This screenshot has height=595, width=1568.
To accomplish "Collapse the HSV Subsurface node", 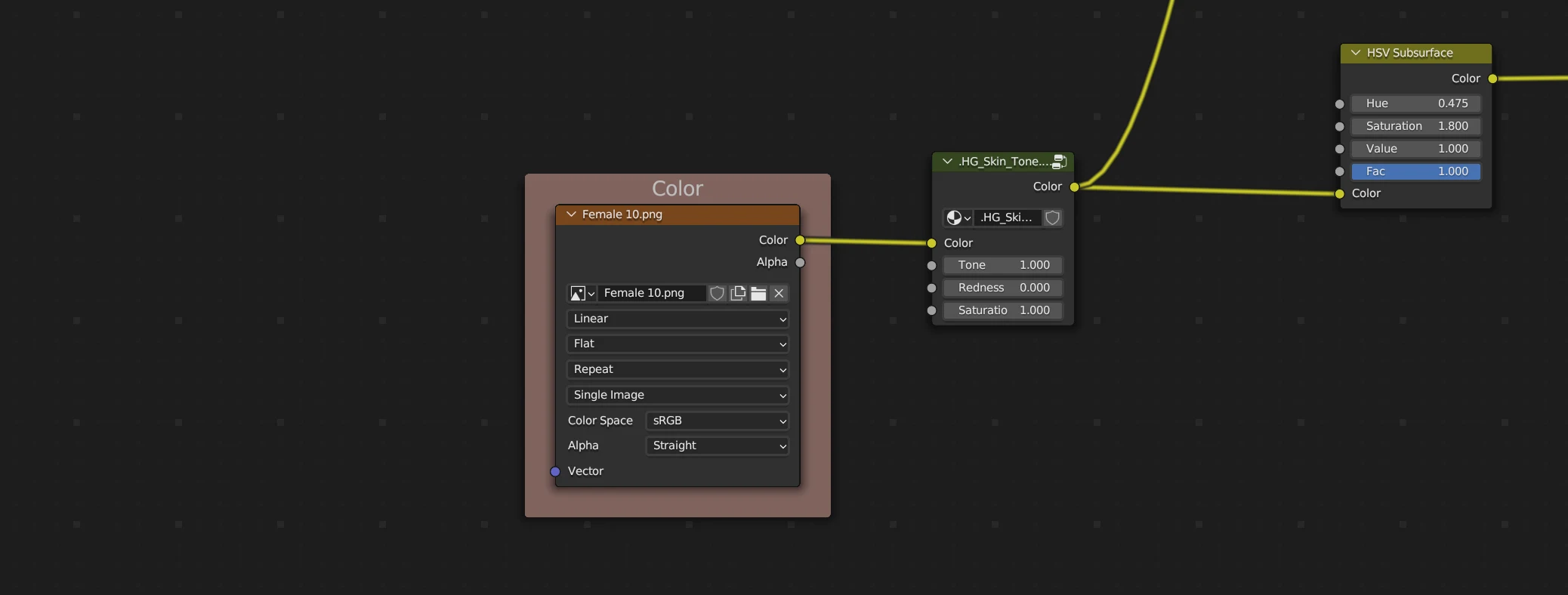I will click(x=1356, y=53).
